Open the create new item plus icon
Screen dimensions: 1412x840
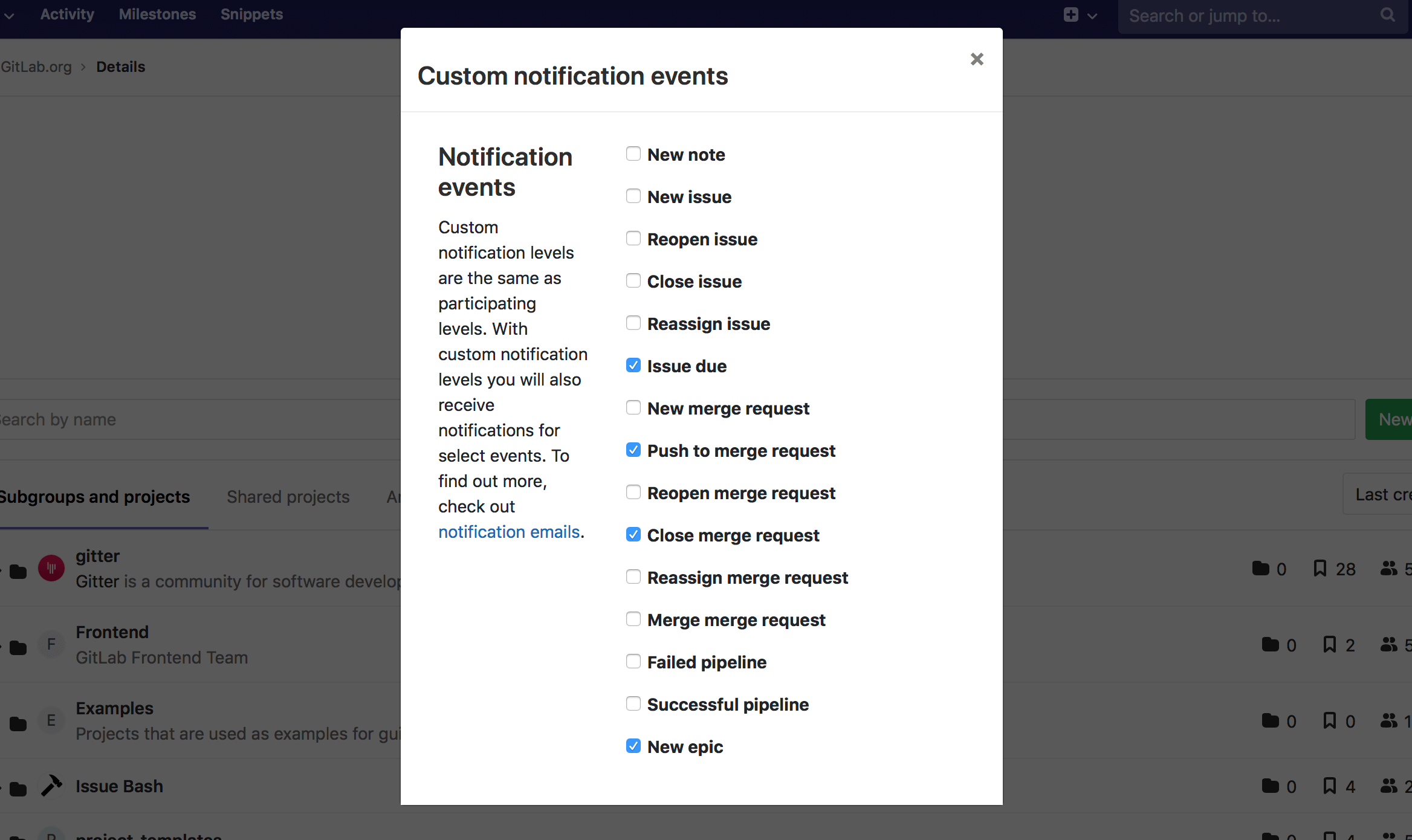tap(1071, 15)
